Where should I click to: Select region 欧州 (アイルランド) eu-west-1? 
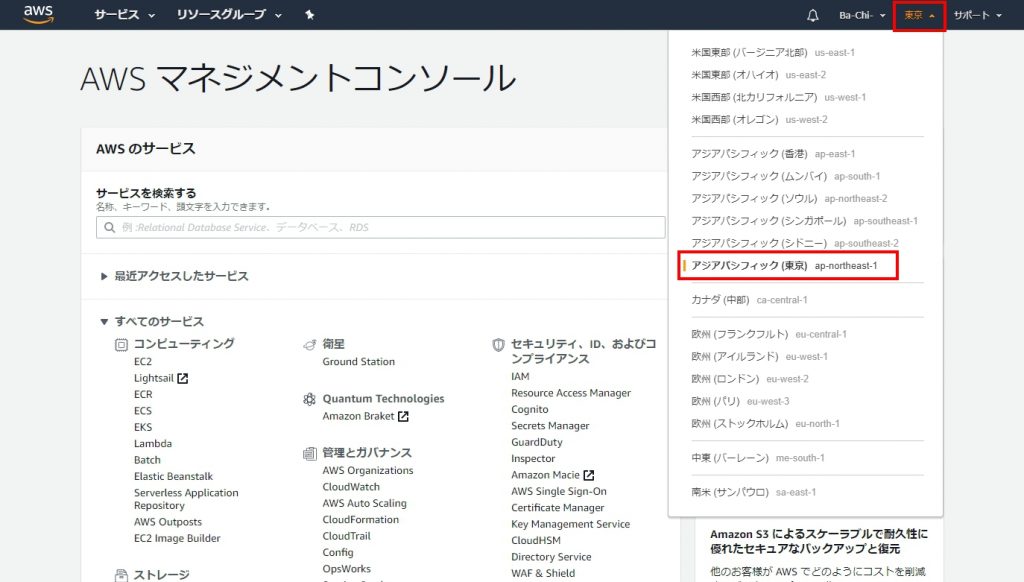click(x=759, y=357)
